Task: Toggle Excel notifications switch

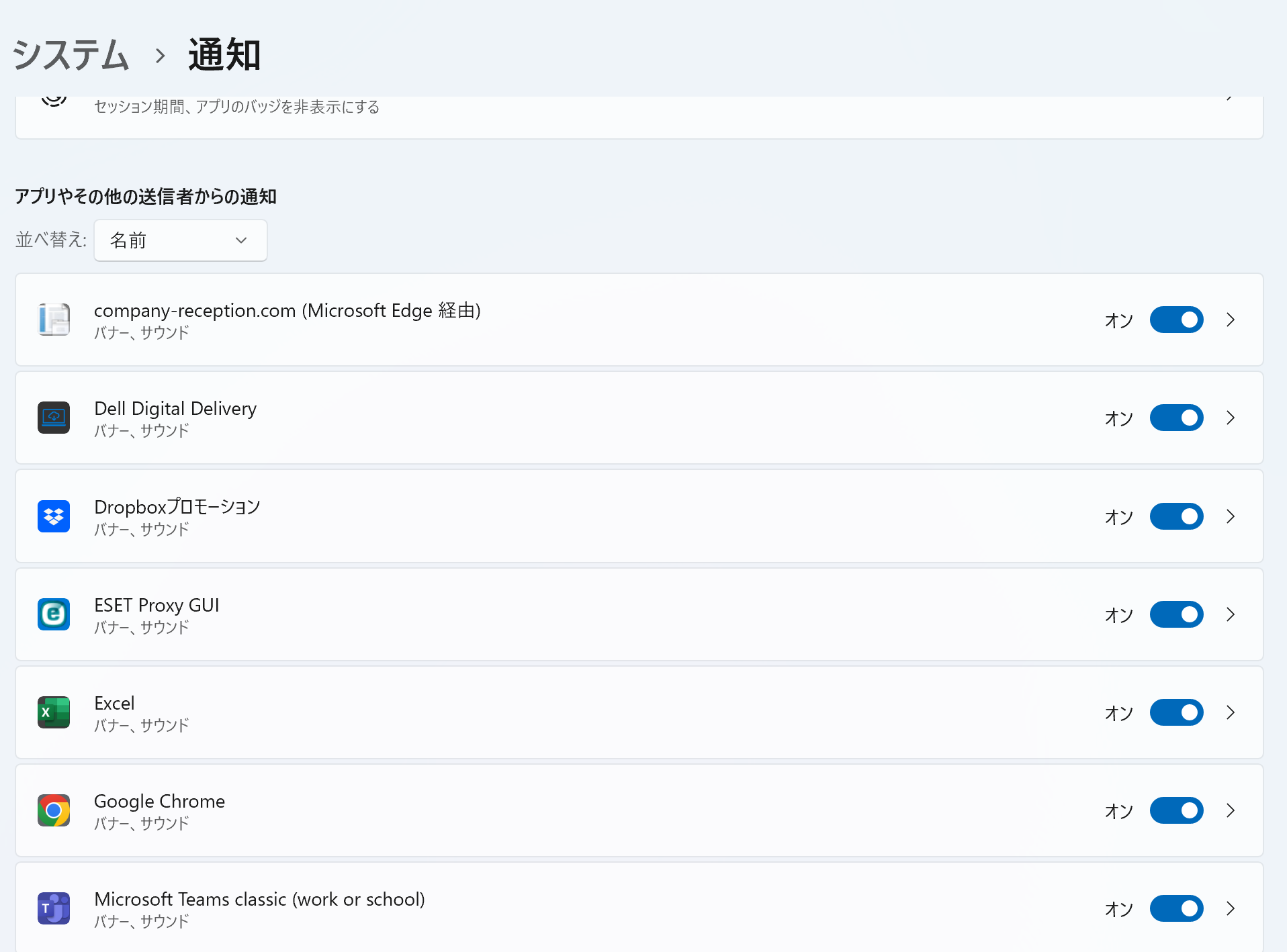Action: pyautogui.click(x=1176, y=712)
